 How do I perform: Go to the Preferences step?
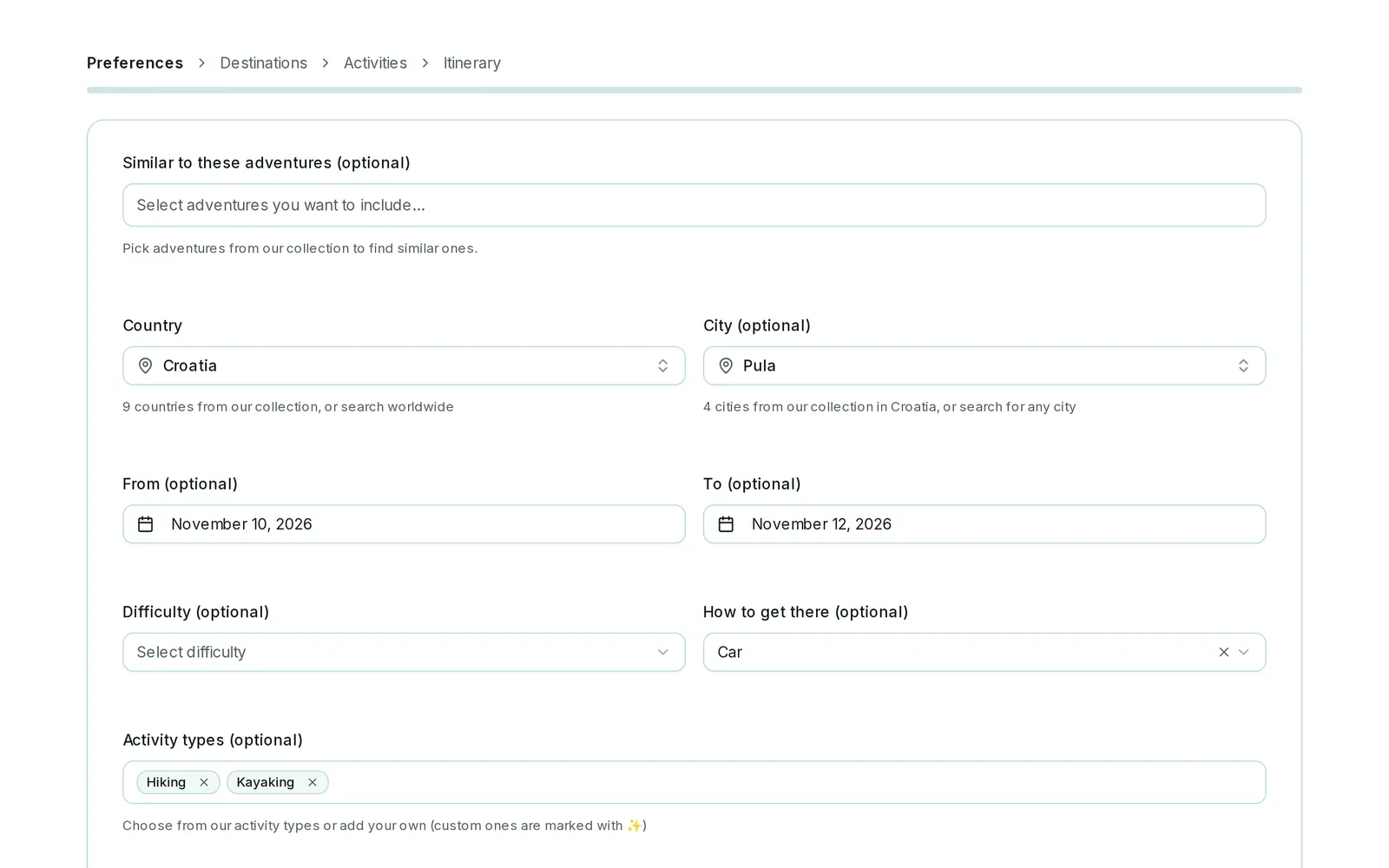(135, 63)
